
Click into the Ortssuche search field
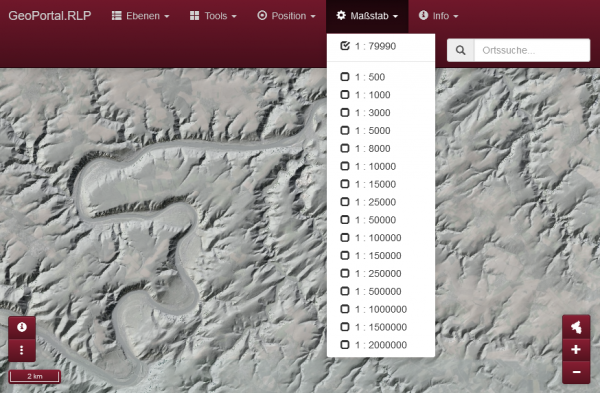(x=532, y=50)
